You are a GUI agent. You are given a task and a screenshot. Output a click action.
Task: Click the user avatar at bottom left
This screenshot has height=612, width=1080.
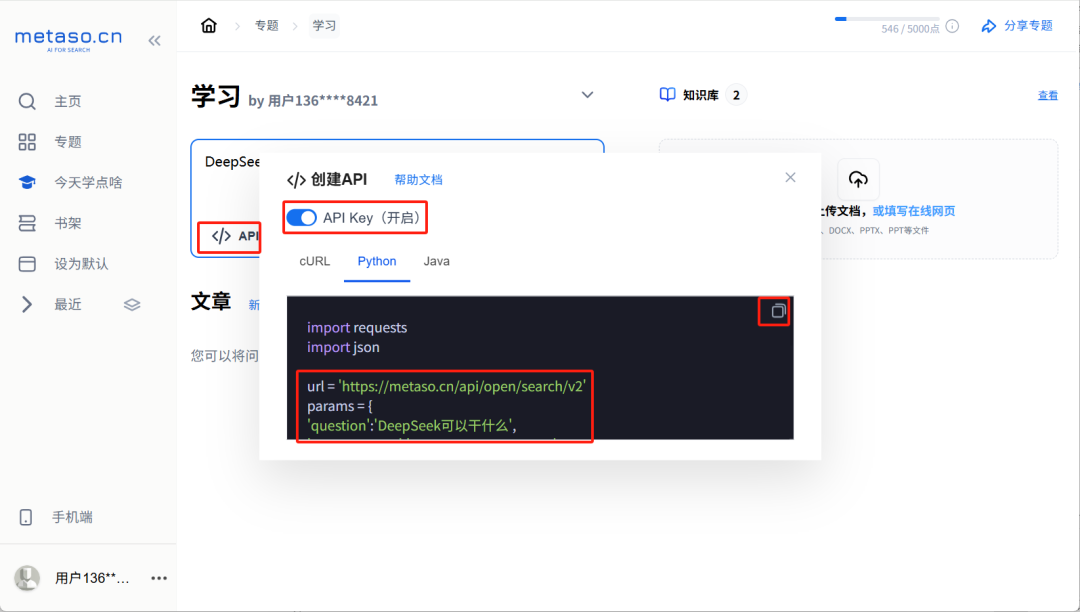coord(28,578)
